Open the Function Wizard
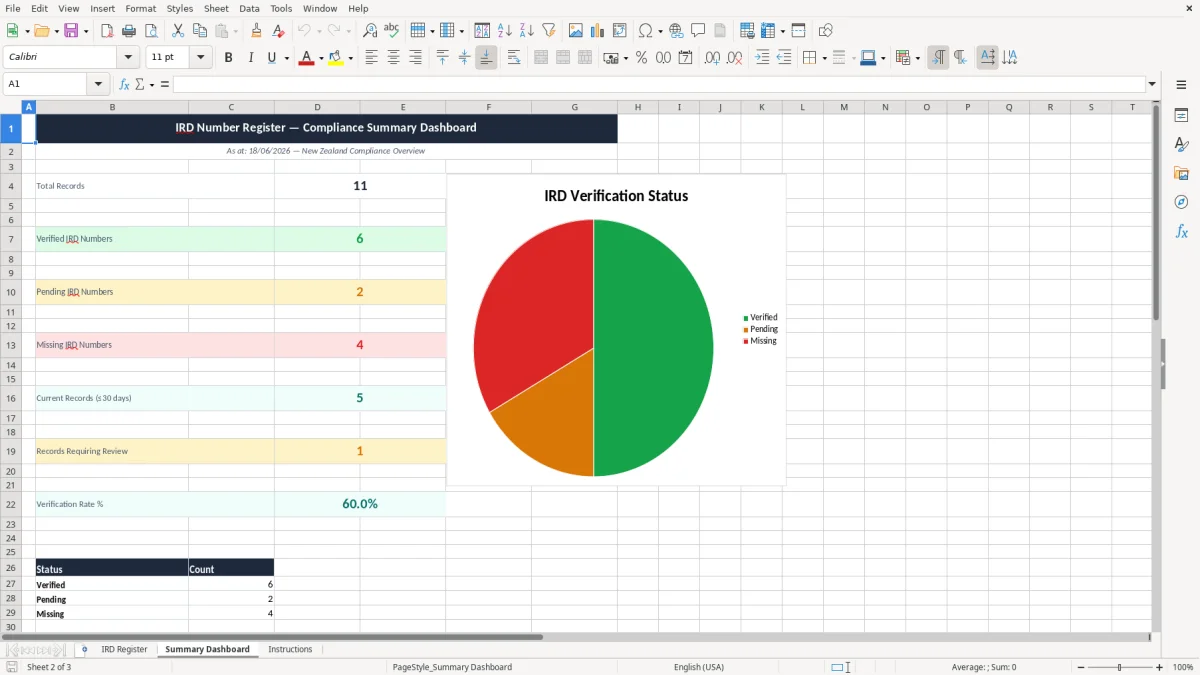The height and width of the screenshot is (675, 1200). click(x=125, y=85)
